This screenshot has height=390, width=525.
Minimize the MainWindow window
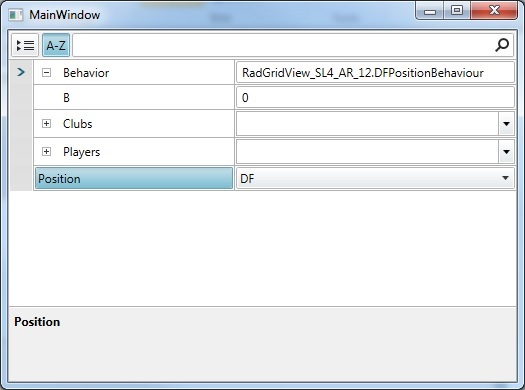(430, 11)
